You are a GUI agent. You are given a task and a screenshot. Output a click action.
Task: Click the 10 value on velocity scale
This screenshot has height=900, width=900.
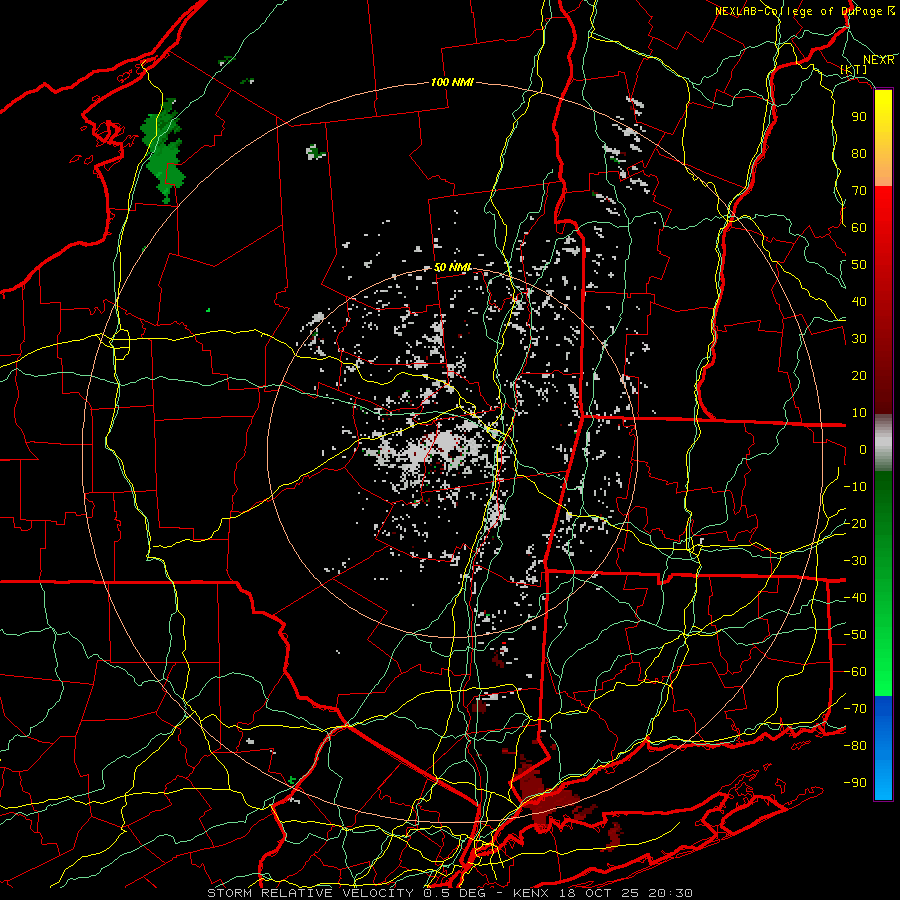point(859,413)
